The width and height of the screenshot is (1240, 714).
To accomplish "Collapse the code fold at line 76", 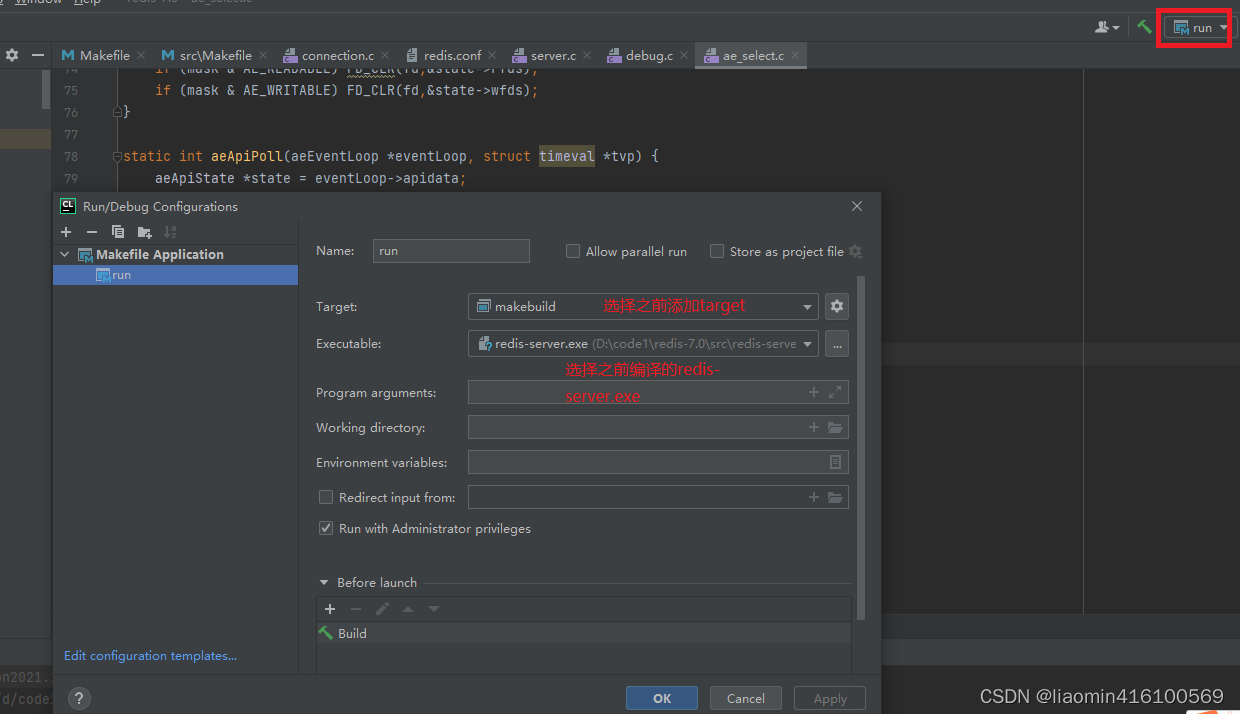I will pos(118,112).
